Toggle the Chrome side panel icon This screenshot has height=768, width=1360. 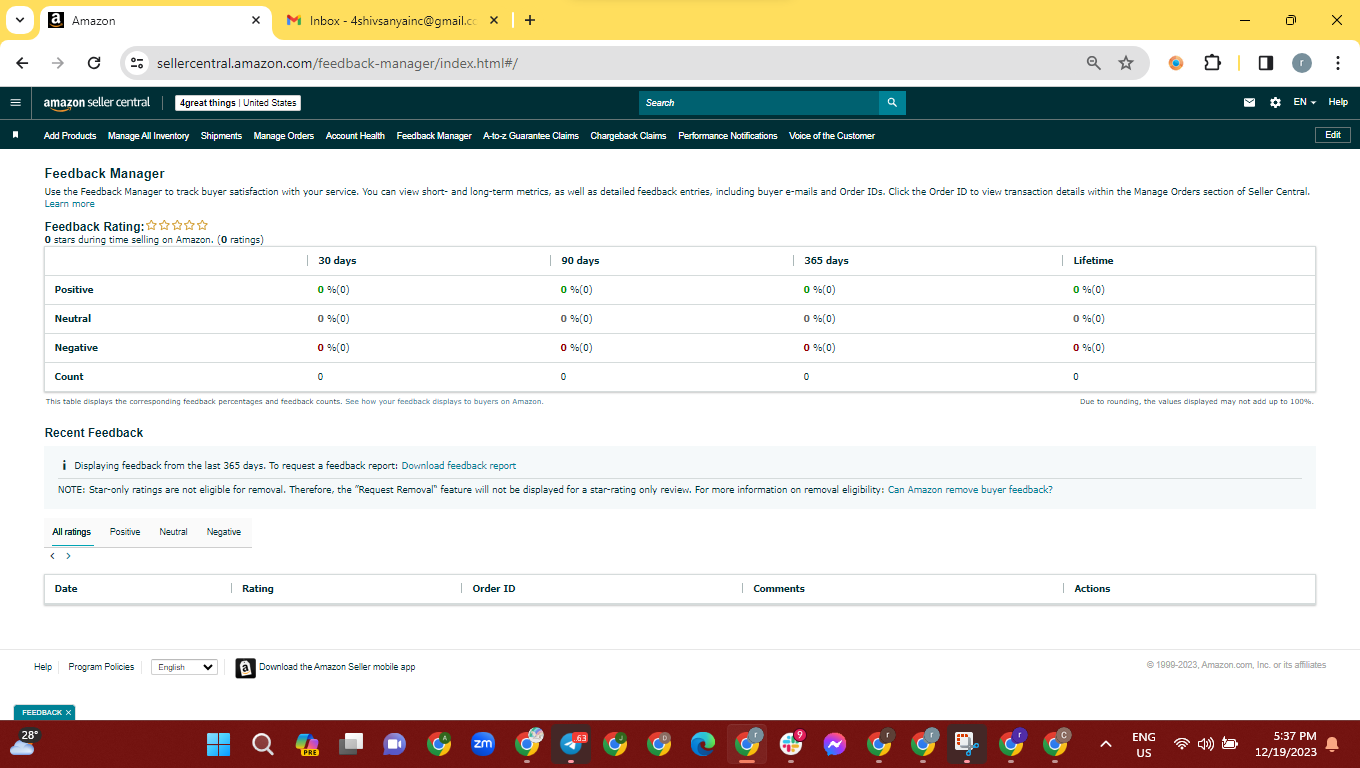click(1266, 63)
